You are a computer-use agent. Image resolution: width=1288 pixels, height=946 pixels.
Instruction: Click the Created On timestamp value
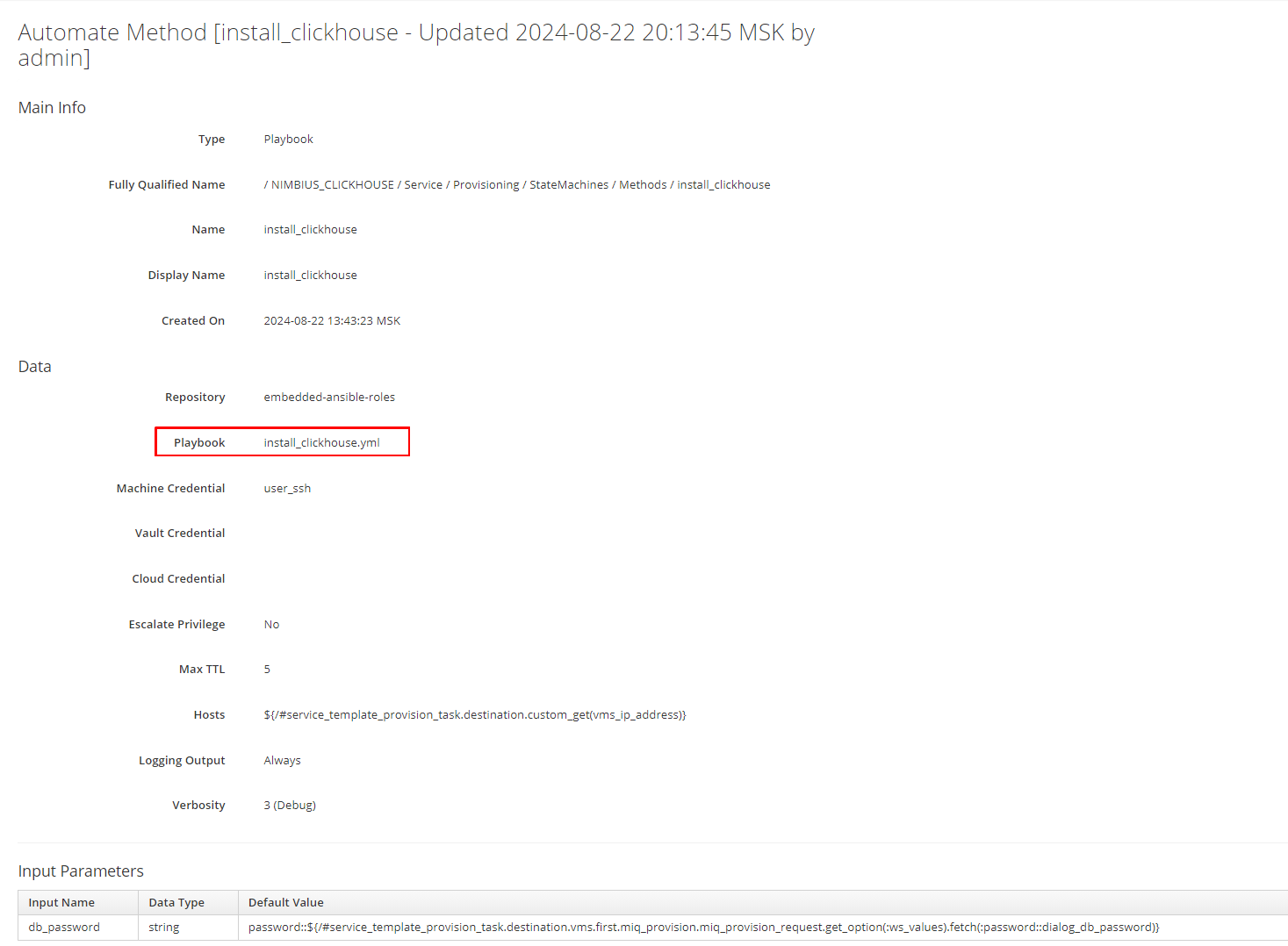(x=332, y=321)
